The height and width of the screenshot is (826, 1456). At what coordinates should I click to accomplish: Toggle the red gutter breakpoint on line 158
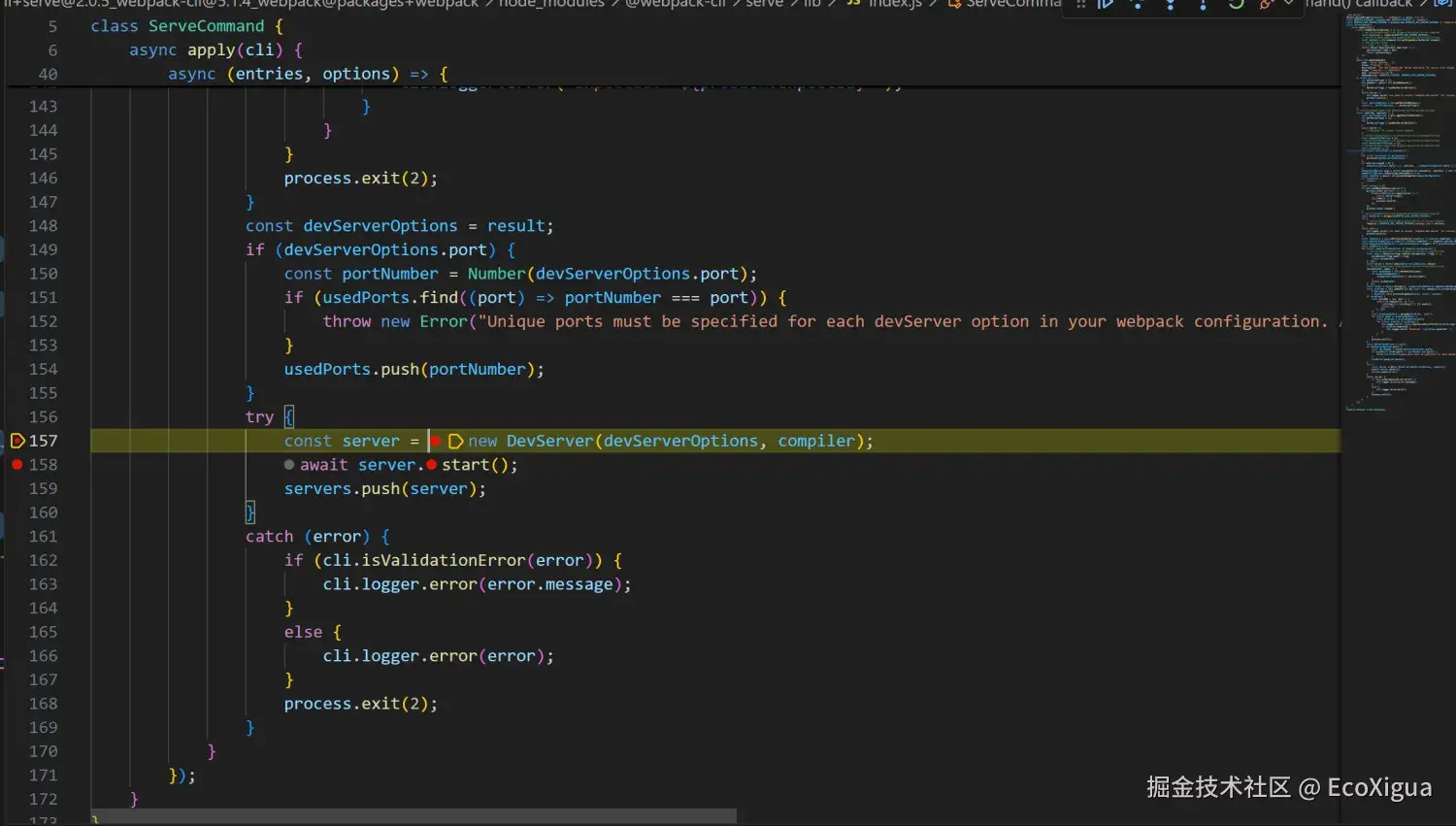pyautogui.click(x=17, y=465)
